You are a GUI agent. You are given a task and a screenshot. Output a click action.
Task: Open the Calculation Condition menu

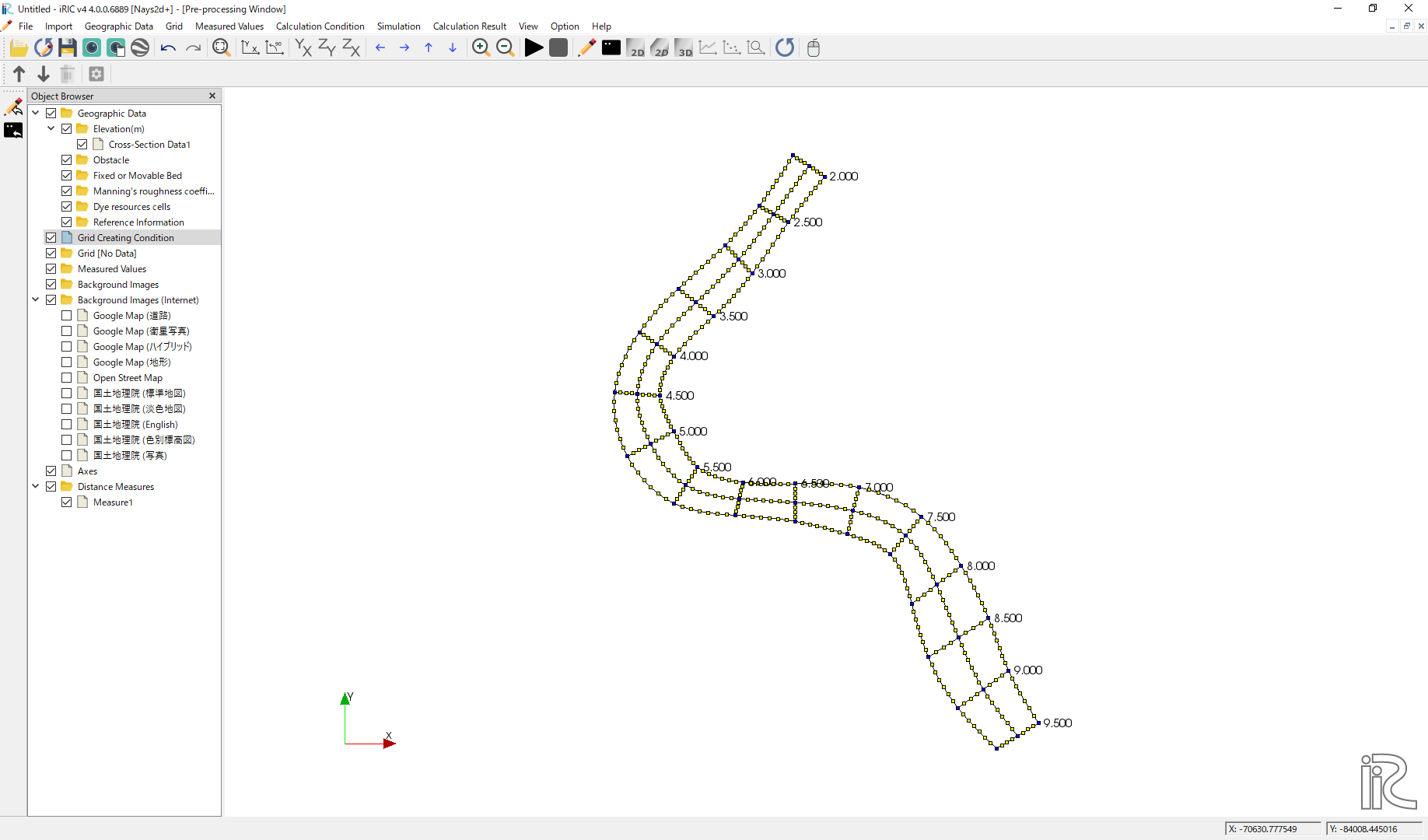tap(320, 26)
